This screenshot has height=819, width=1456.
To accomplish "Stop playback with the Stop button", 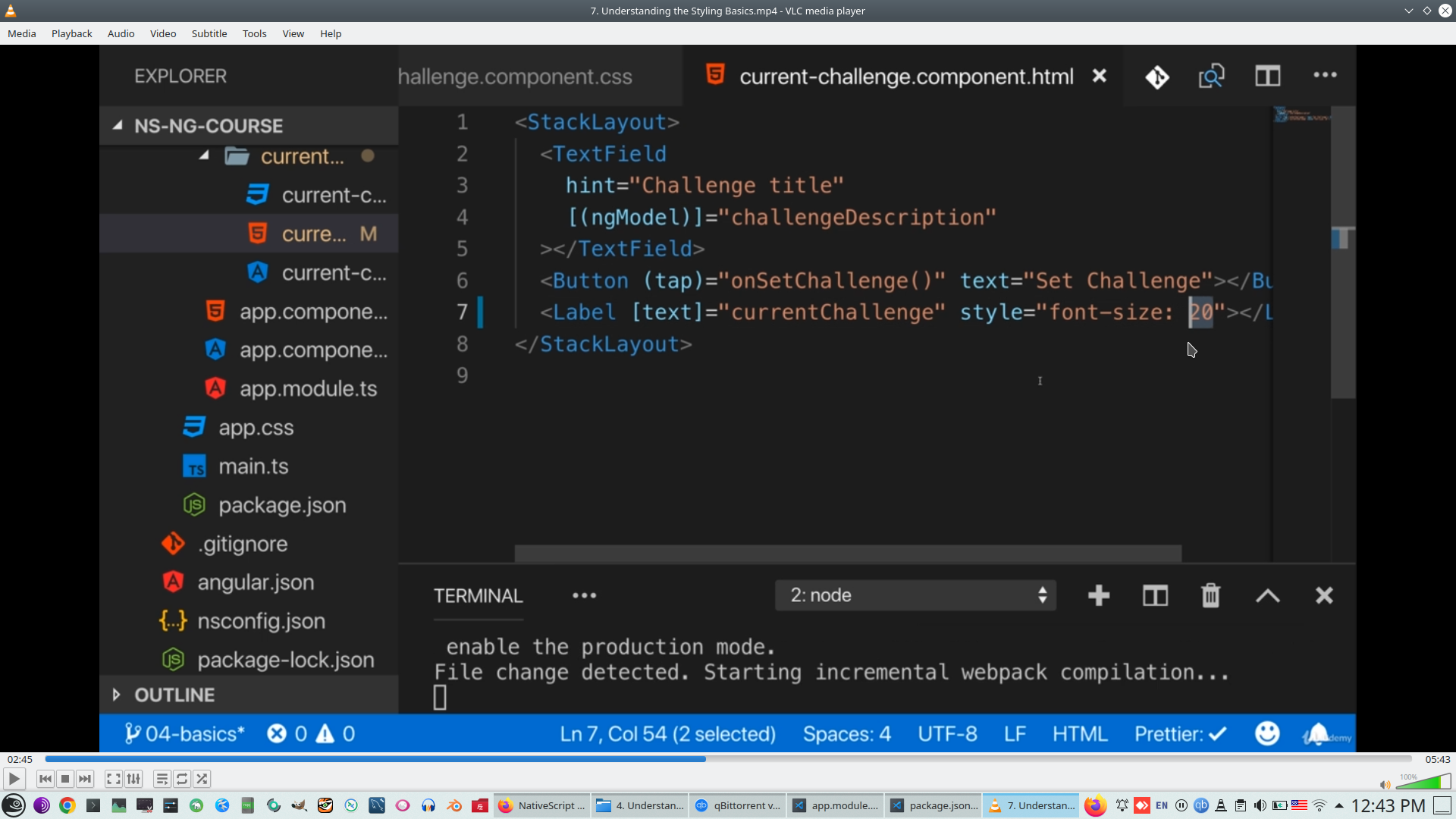I will point(65,779).
